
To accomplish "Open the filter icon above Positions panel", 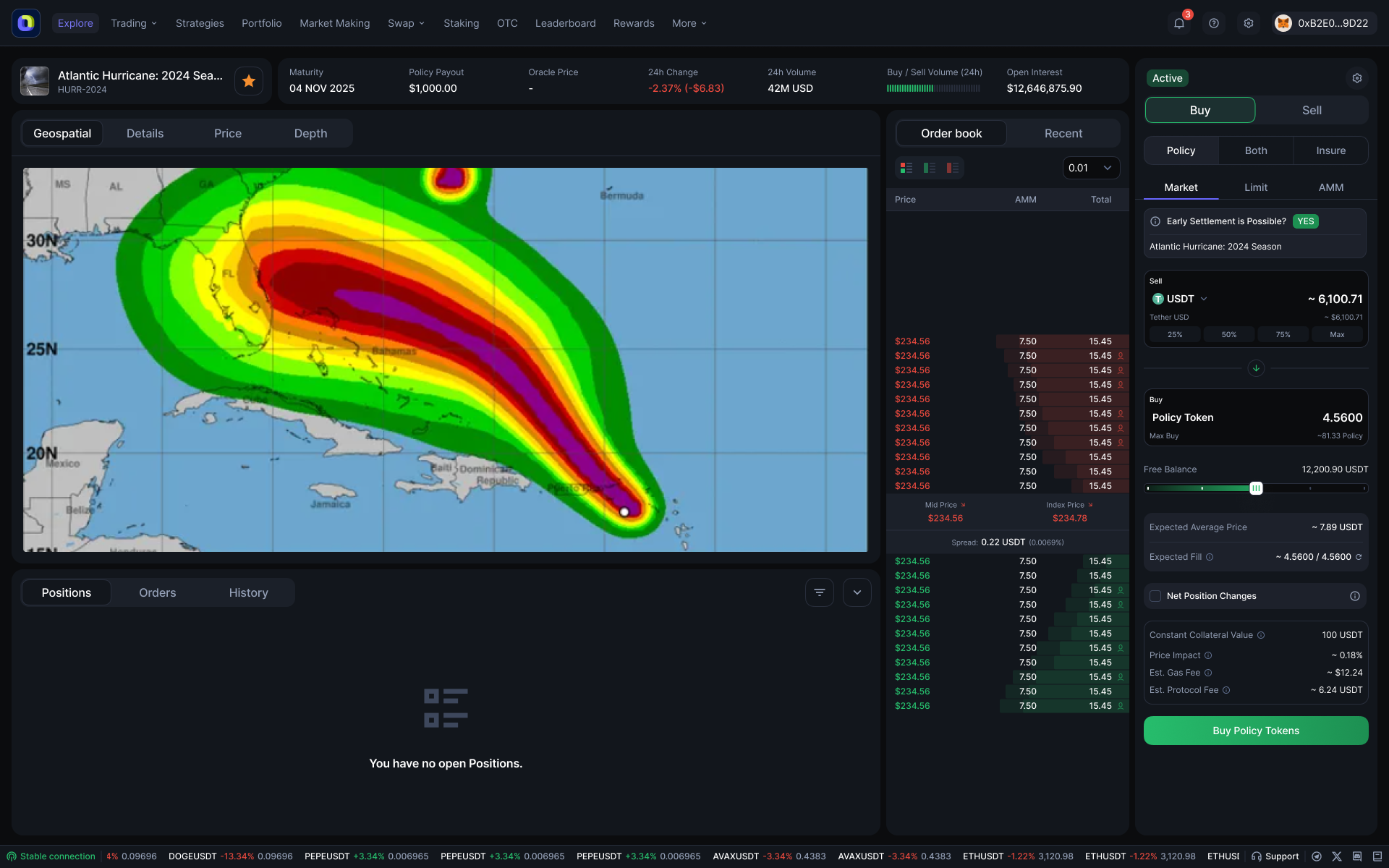I will pos(819,592).
